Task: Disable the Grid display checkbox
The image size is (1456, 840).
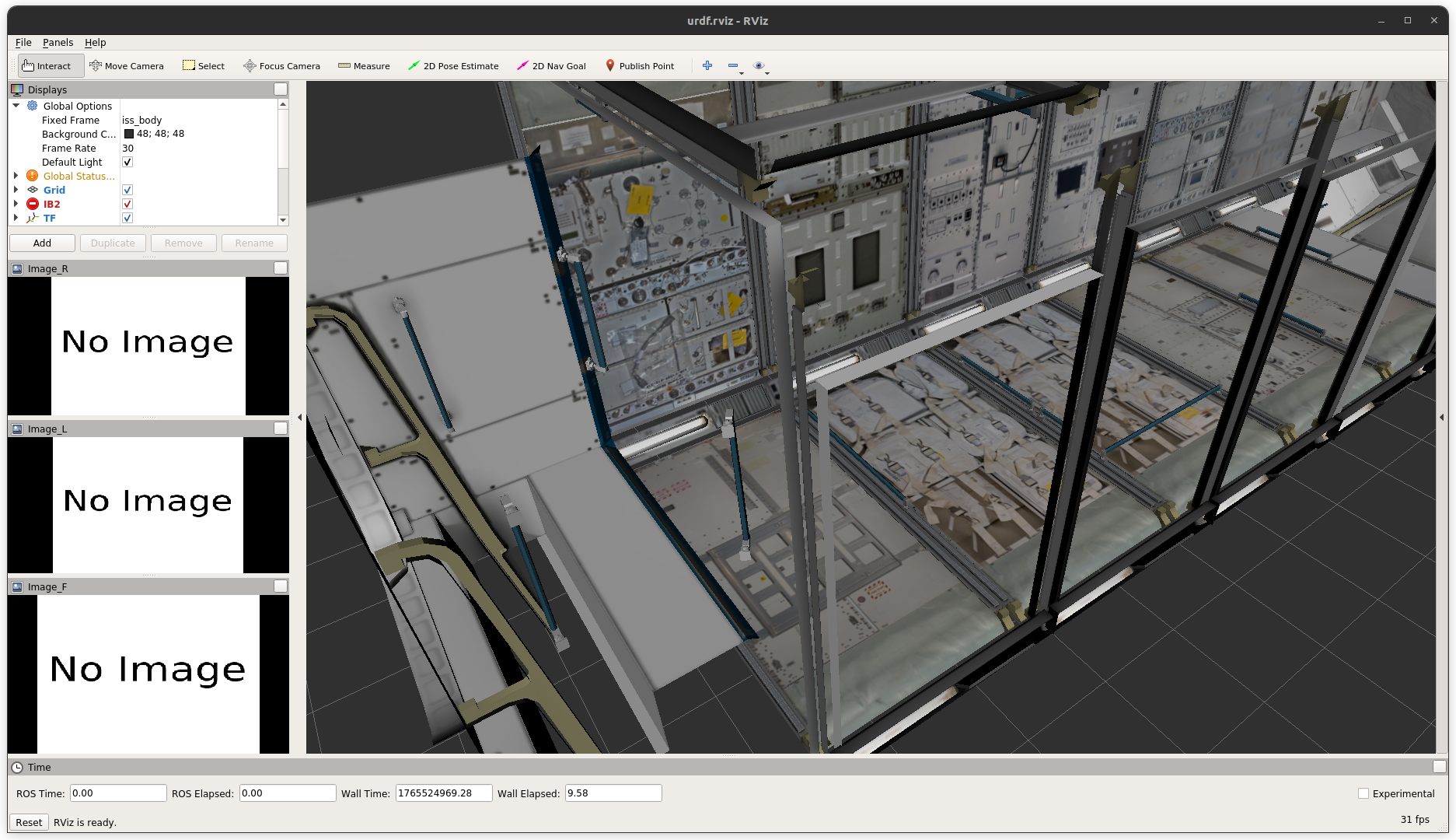Action: (127, 190)
